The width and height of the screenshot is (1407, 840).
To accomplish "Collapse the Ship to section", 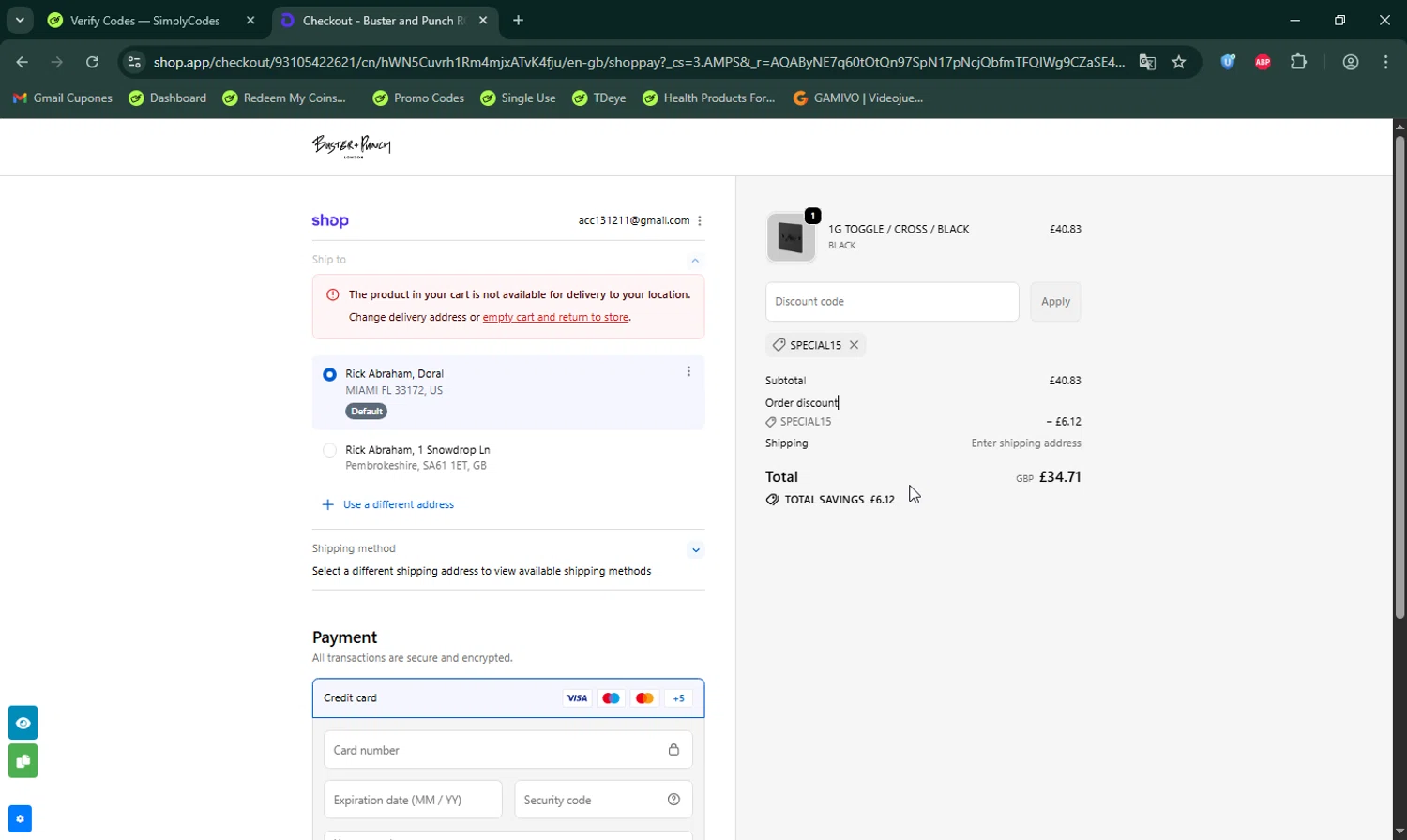I will [x=695, y=261].
